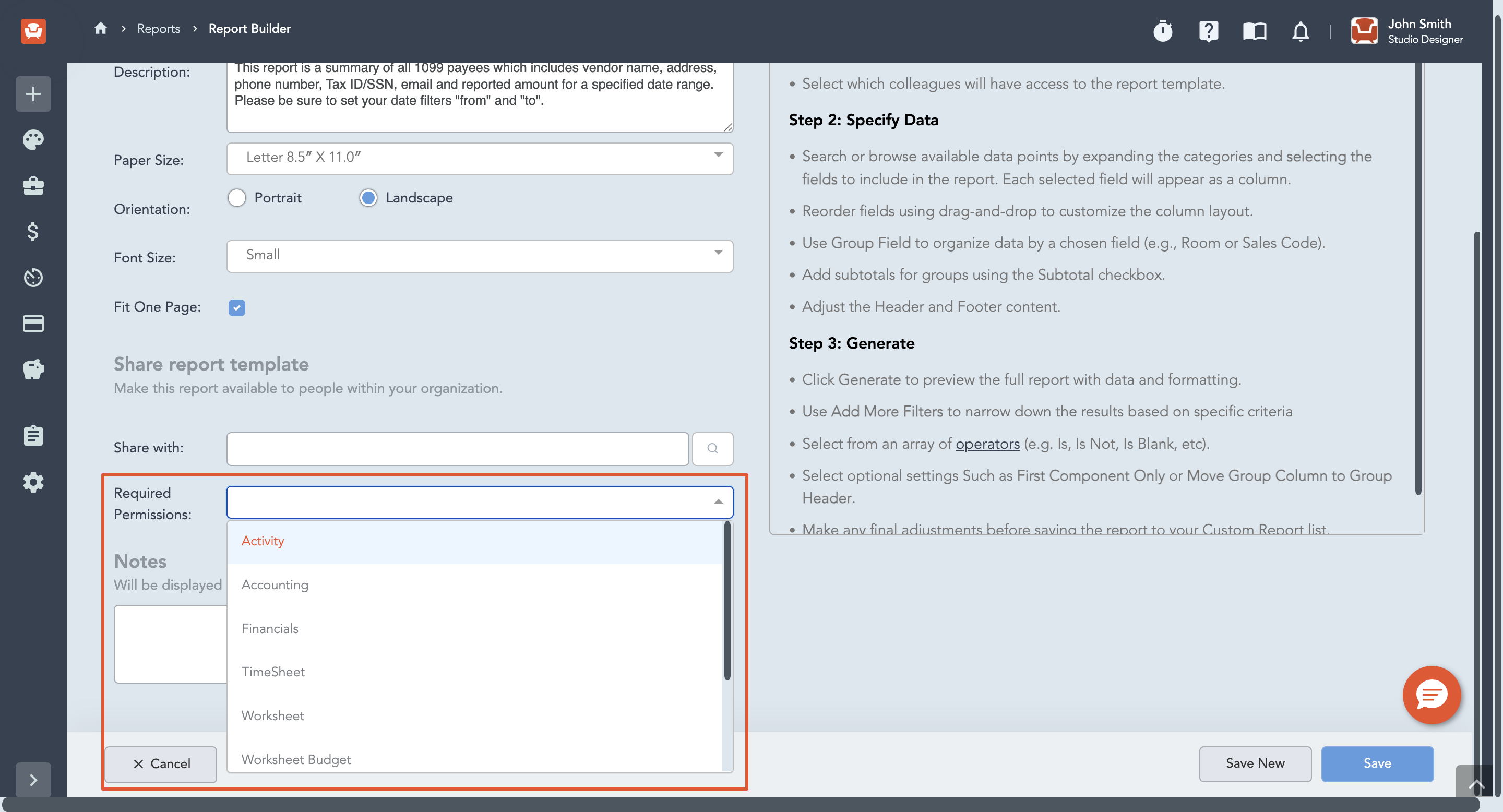Open notifications bell icon

(1300, 31)
